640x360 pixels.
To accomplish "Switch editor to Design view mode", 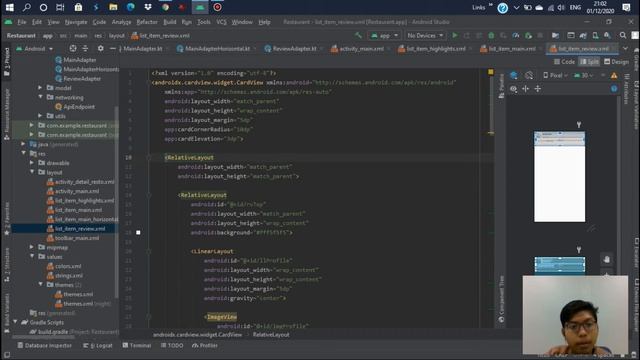I will 616,62.
